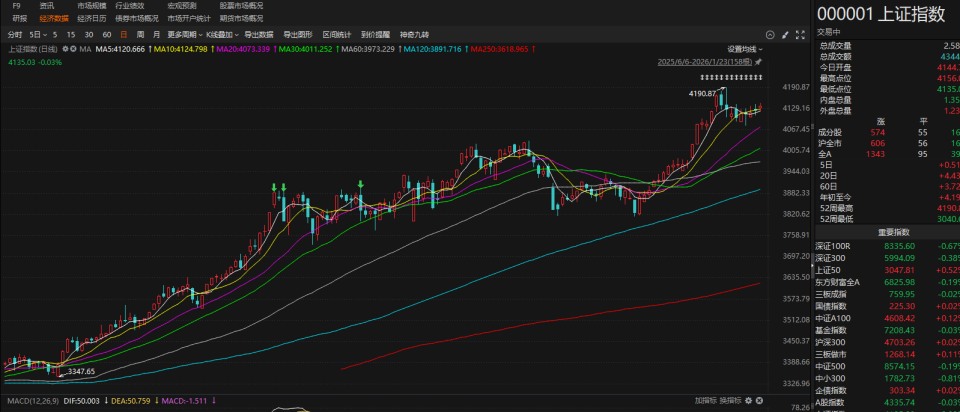Expand K线叠加 dropdown

[222, 35]
